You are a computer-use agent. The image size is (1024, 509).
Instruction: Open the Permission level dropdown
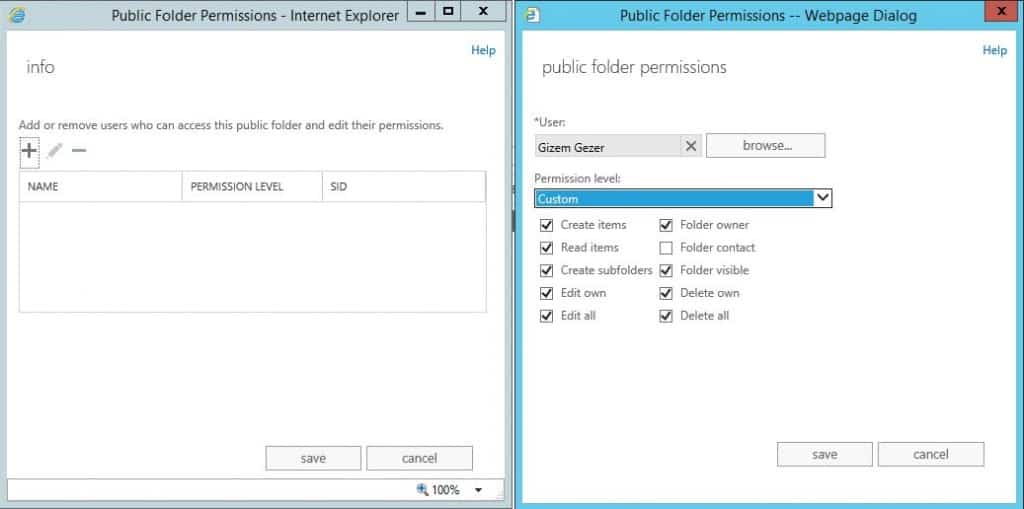[822, 198]
